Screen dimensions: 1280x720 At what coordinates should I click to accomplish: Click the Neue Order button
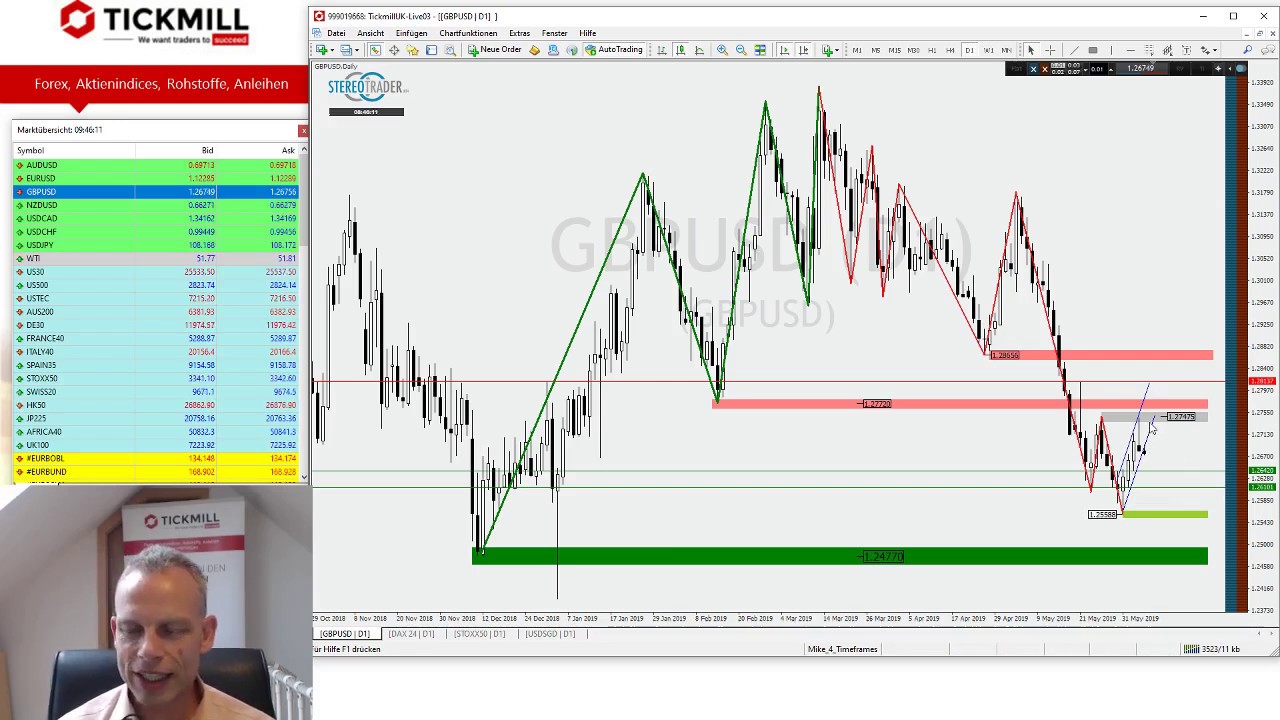pyautogui.click(x=496, y=50)
